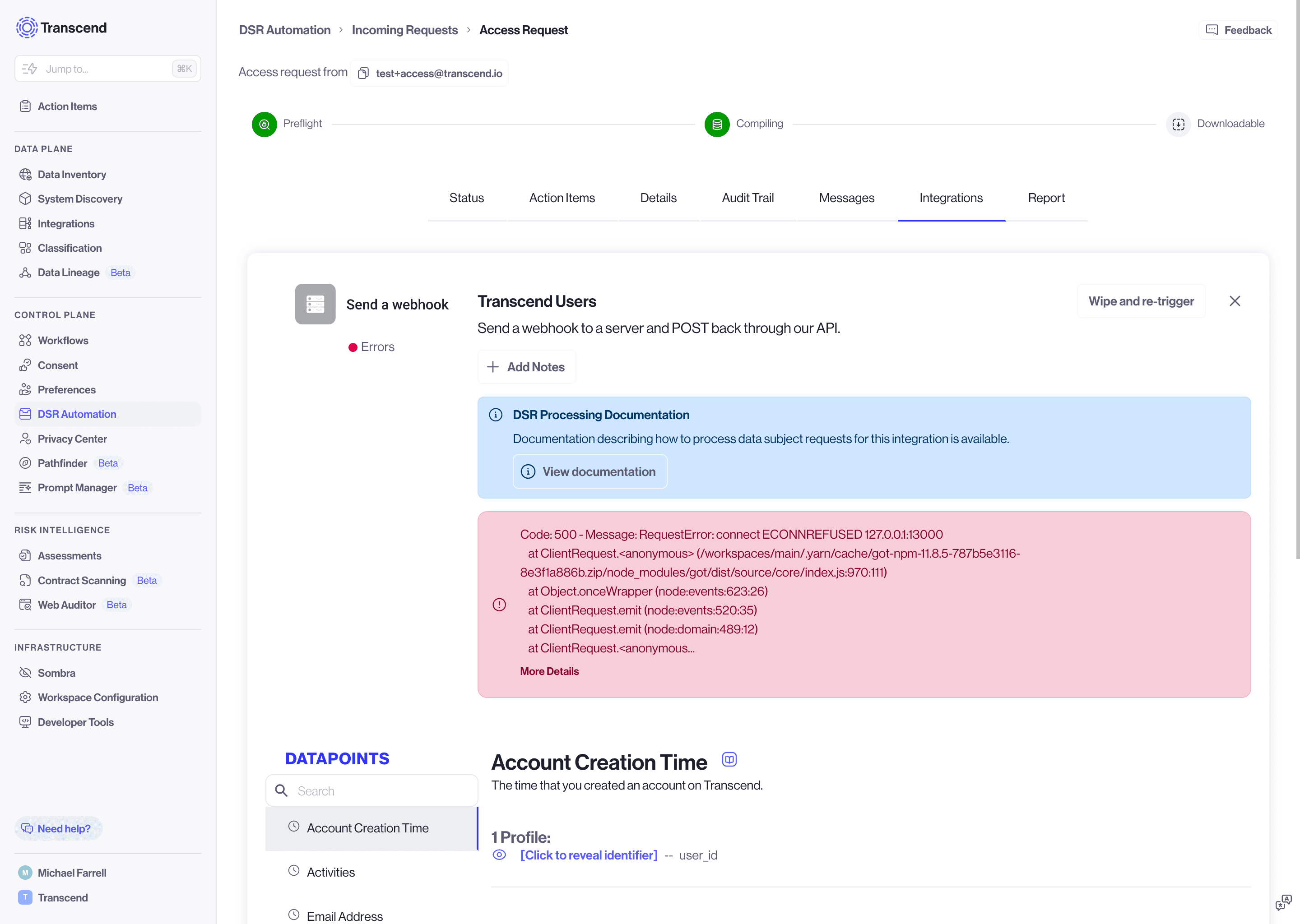Click Wipe and re-trigger
Screen dimensions: 1300x924
(x=1141, y=301)
